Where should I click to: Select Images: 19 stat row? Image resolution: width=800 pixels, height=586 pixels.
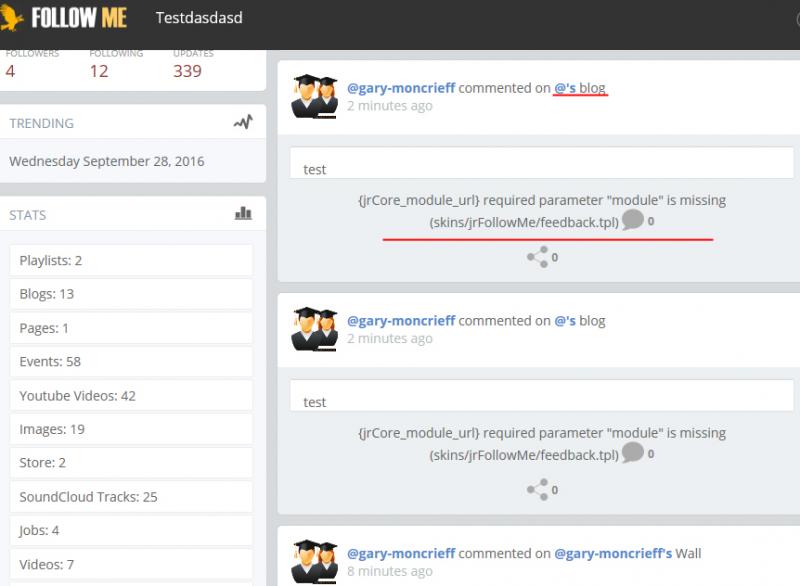click(131, 429)
